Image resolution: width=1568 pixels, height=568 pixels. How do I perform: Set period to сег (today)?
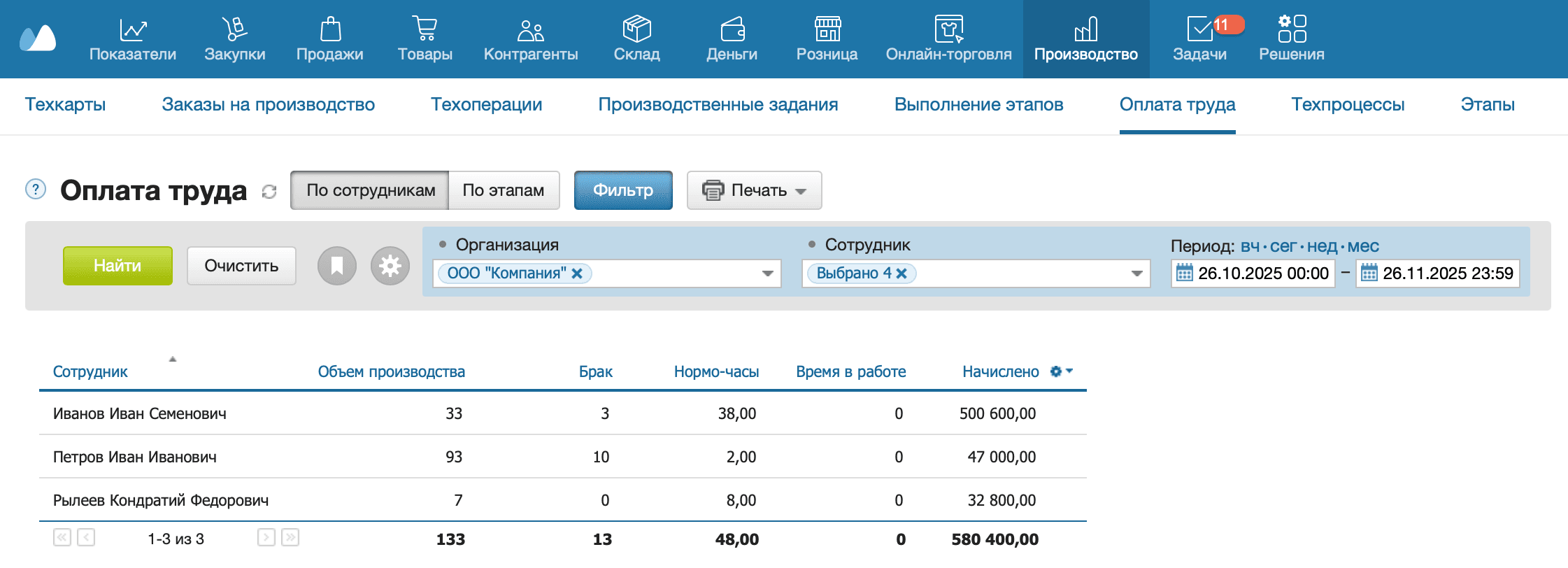pos(1283,246)
